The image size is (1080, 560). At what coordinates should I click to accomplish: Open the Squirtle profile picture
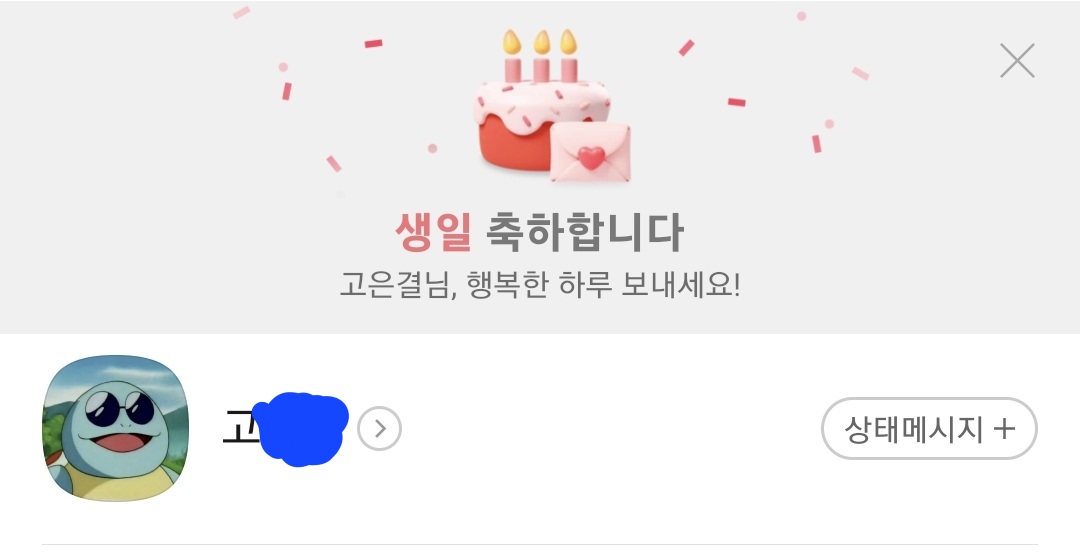116,428
